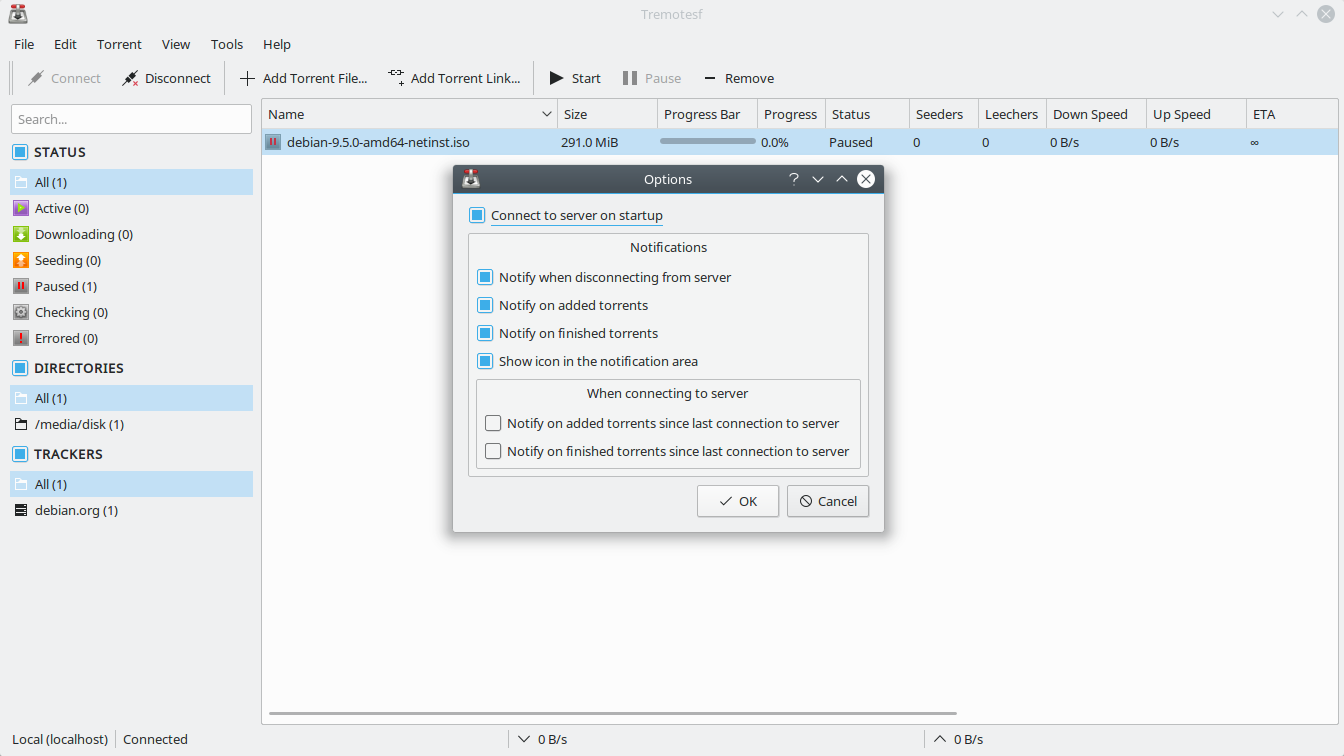This screenshot has width=1344, height=756.
Task: Click the Name column sort arrow
Action: (546, 114)
